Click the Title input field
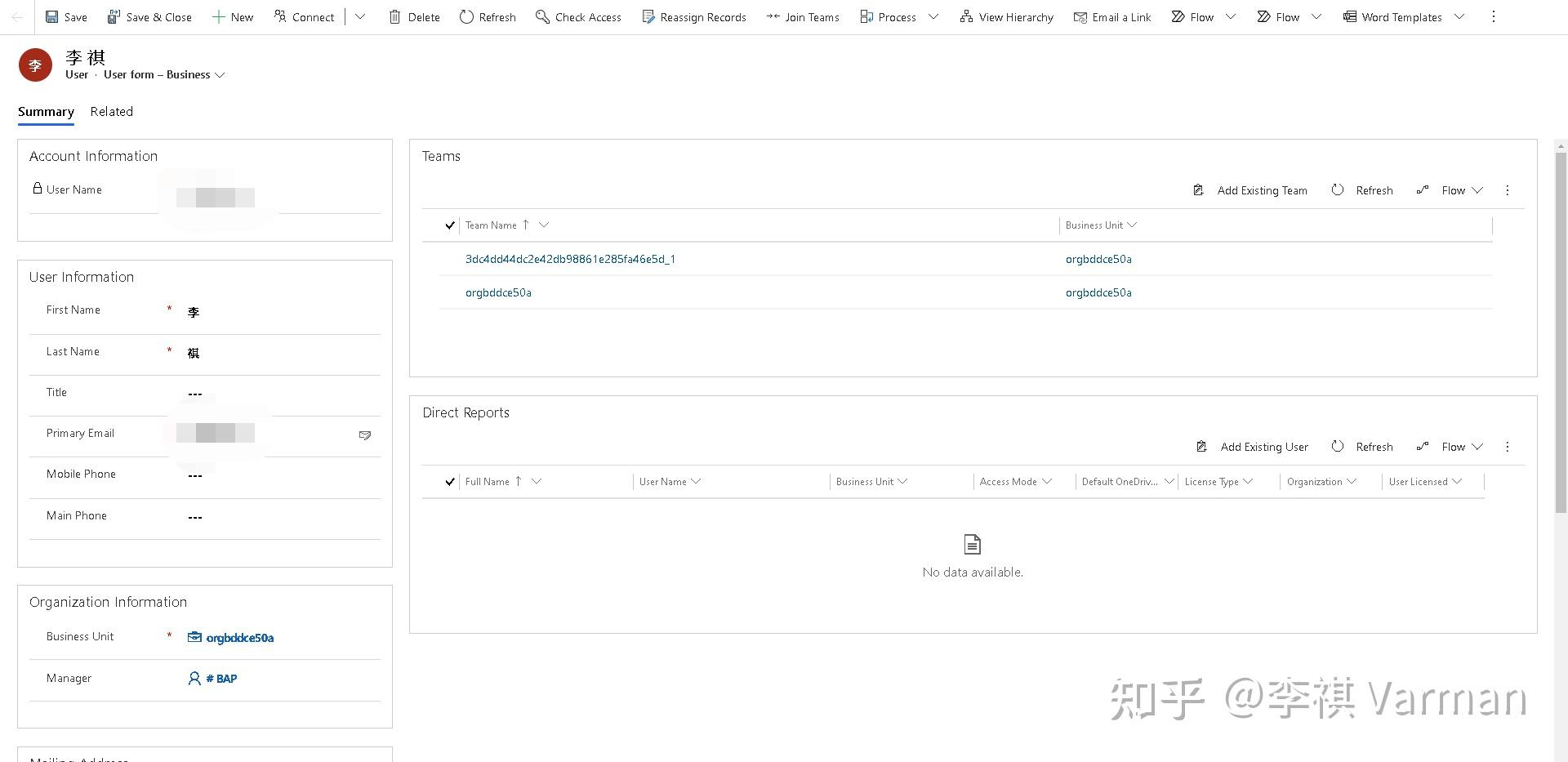 click(x=278, y=394)
